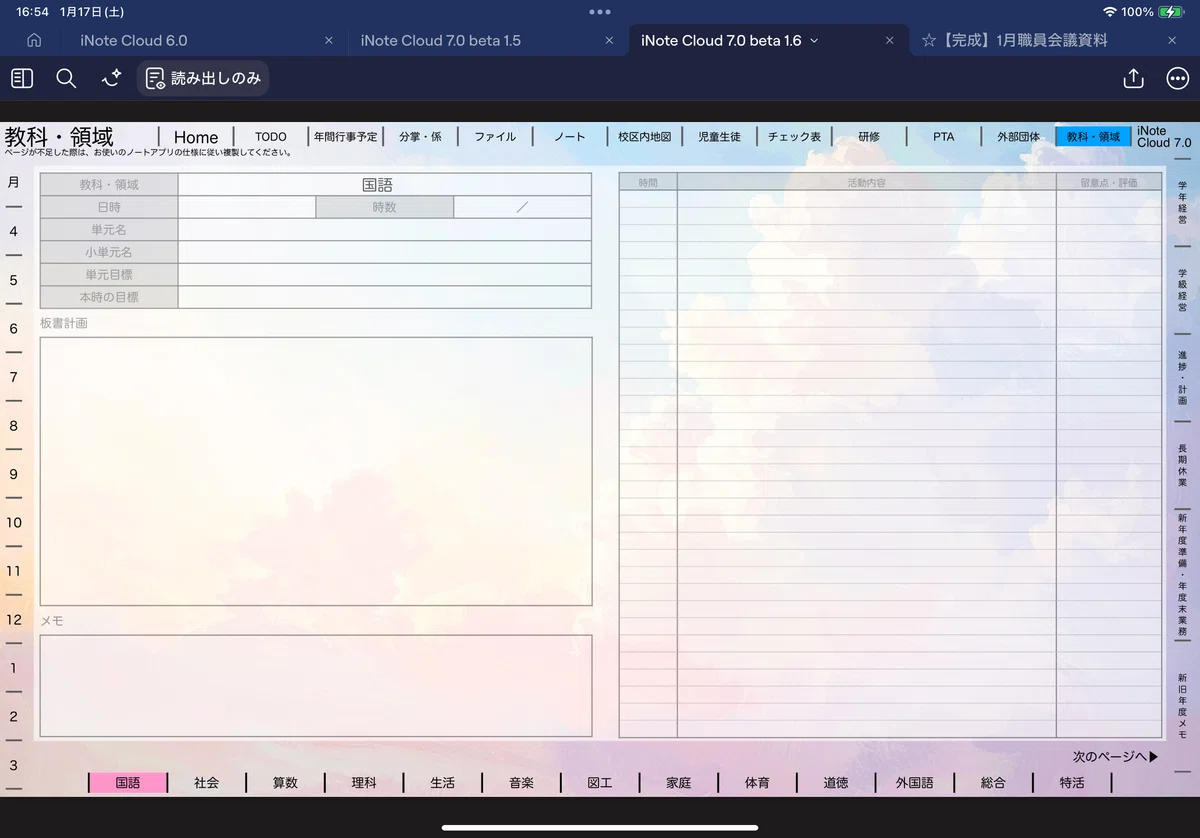This screenshot has width=1200, height=838.
Task: Open 新旧年度メモ side tab
Action: click(x=1182, y=705)
